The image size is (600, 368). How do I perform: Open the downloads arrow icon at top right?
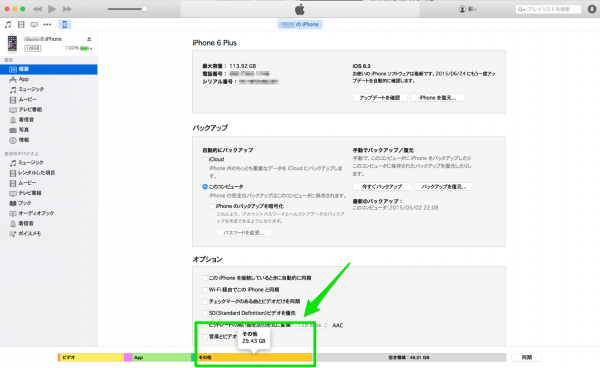[592, 9]
